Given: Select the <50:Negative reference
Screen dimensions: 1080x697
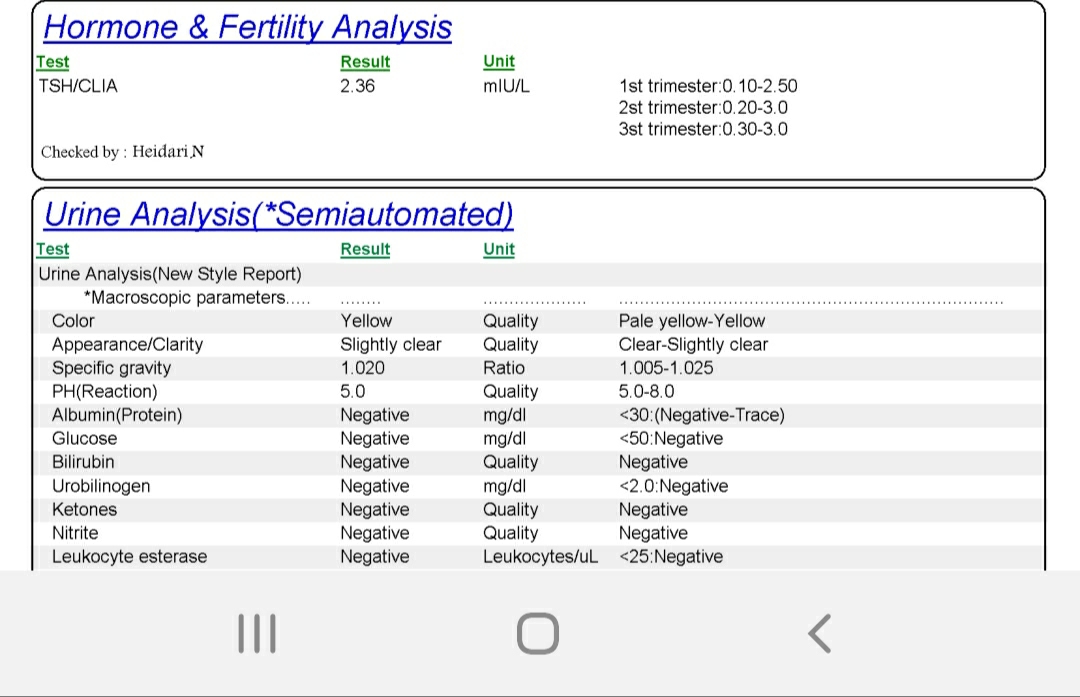Looking at the screenshot, I should pyautogui.click(x=671, y=439).
